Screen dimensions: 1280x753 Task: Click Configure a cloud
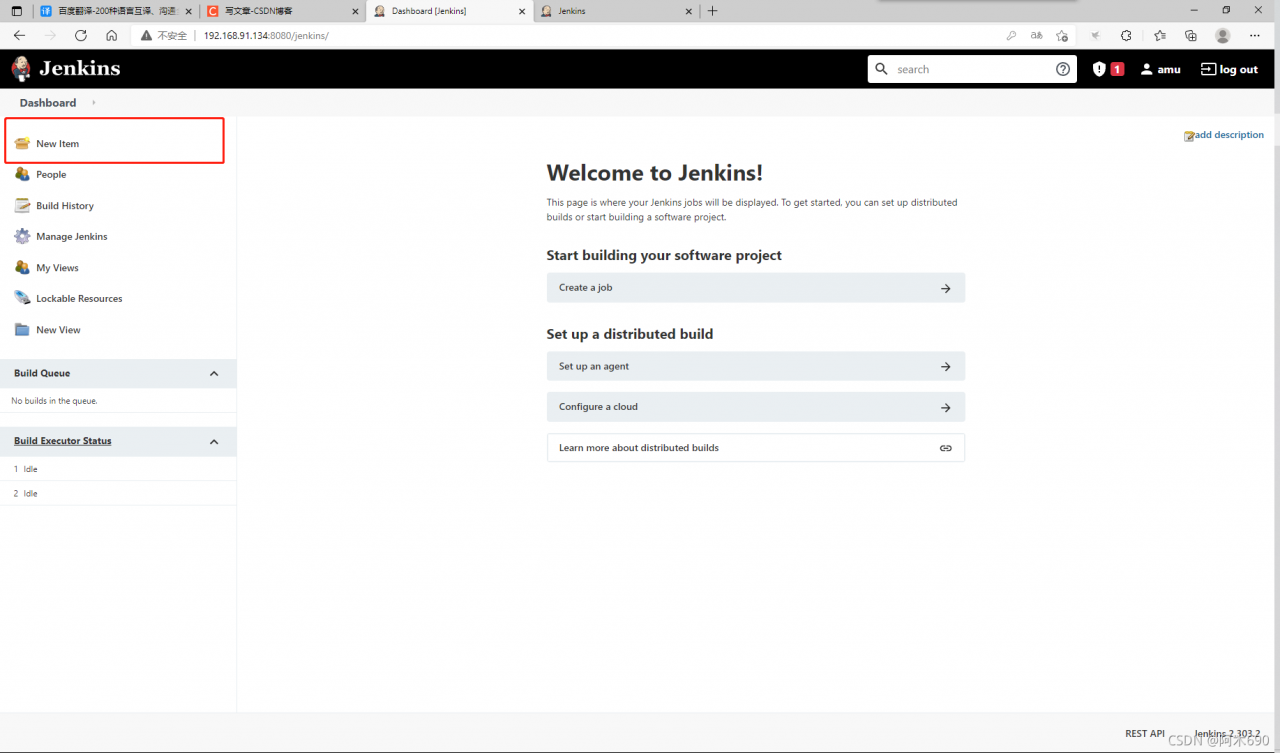point(756,407)
